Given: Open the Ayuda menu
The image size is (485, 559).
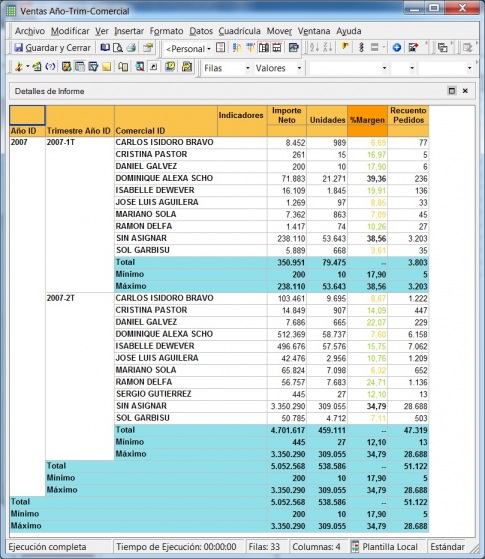Looking at the screenshot, I should coord(349,31).
